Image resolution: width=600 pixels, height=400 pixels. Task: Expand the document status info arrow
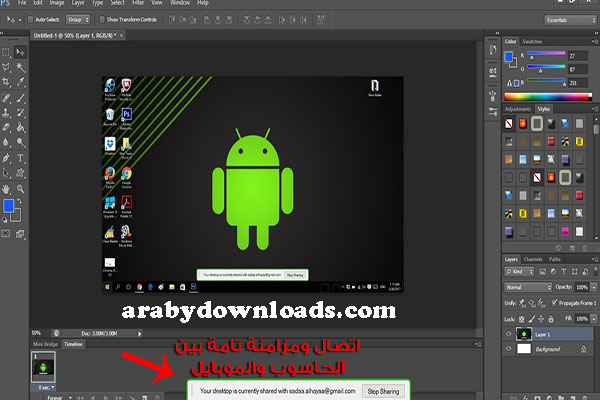click(x=140, y=334)
